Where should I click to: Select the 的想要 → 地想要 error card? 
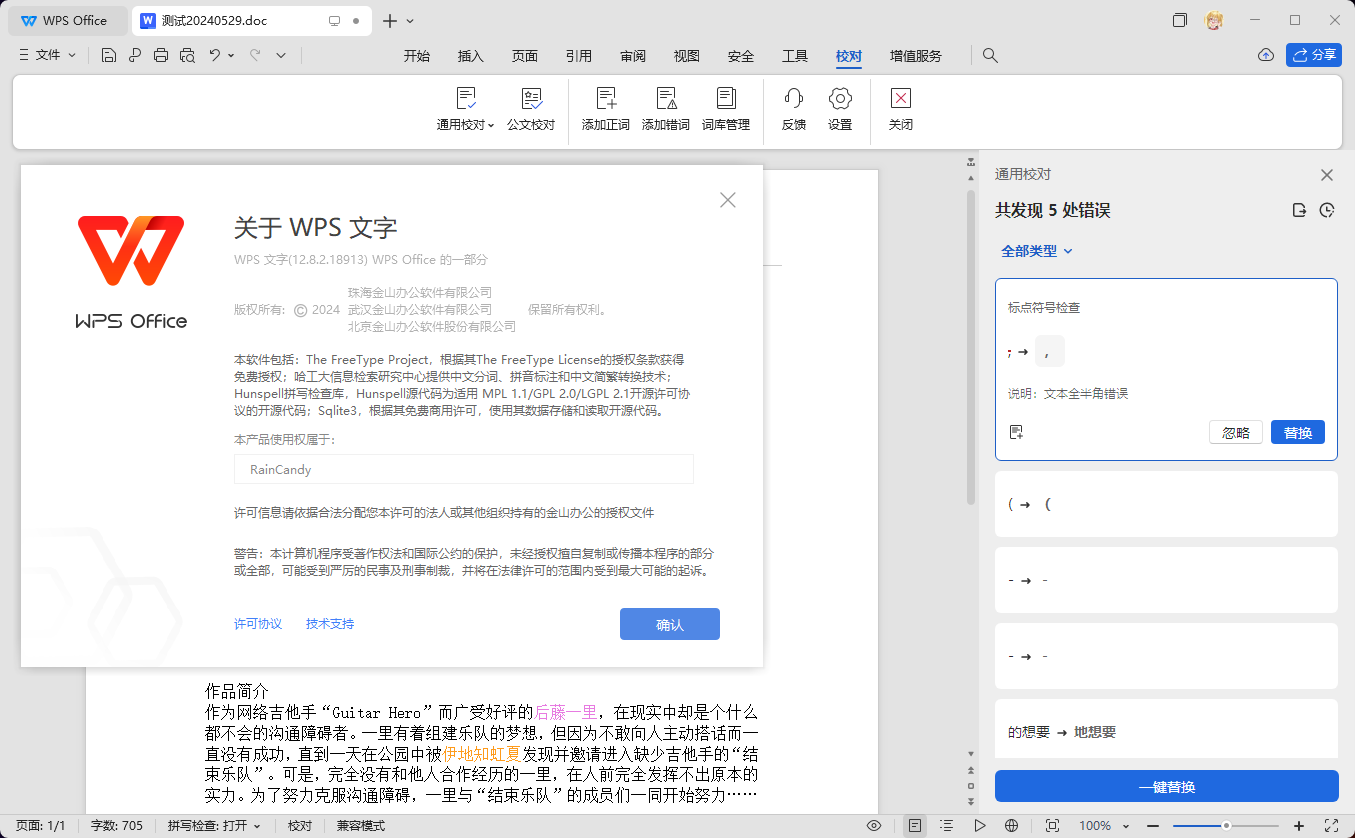(1167, 730)
